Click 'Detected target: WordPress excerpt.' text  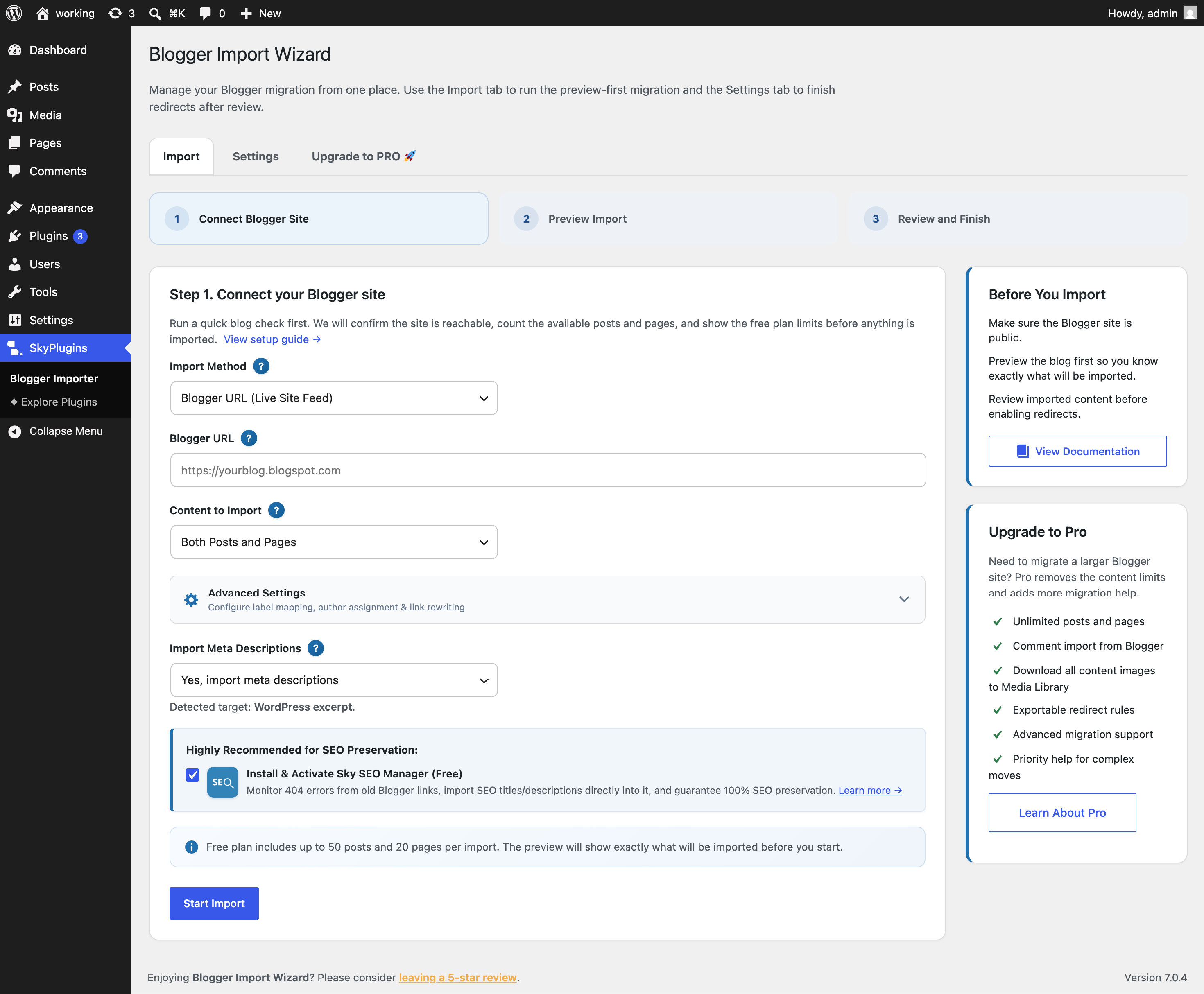pos(263,707)
